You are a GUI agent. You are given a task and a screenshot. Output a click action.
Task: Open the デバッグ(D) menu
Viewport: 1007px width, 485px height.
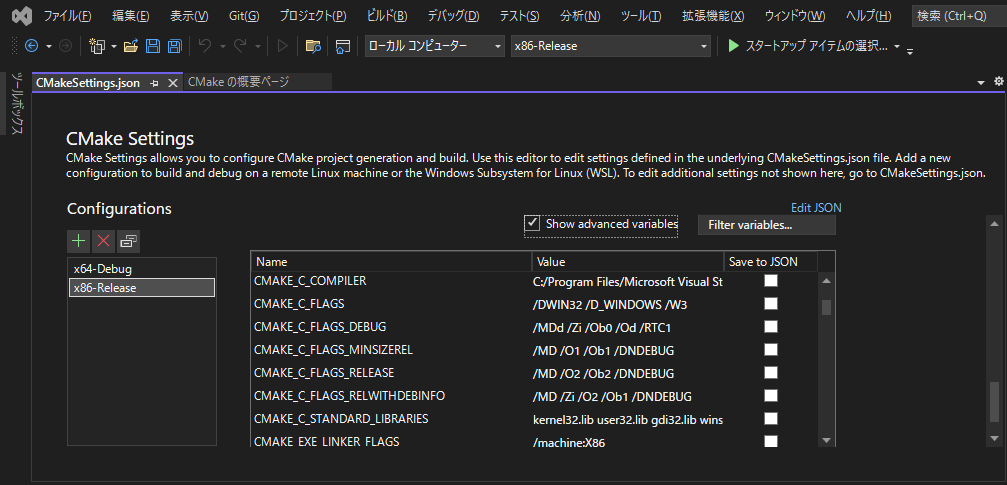[x=453, y=16]
